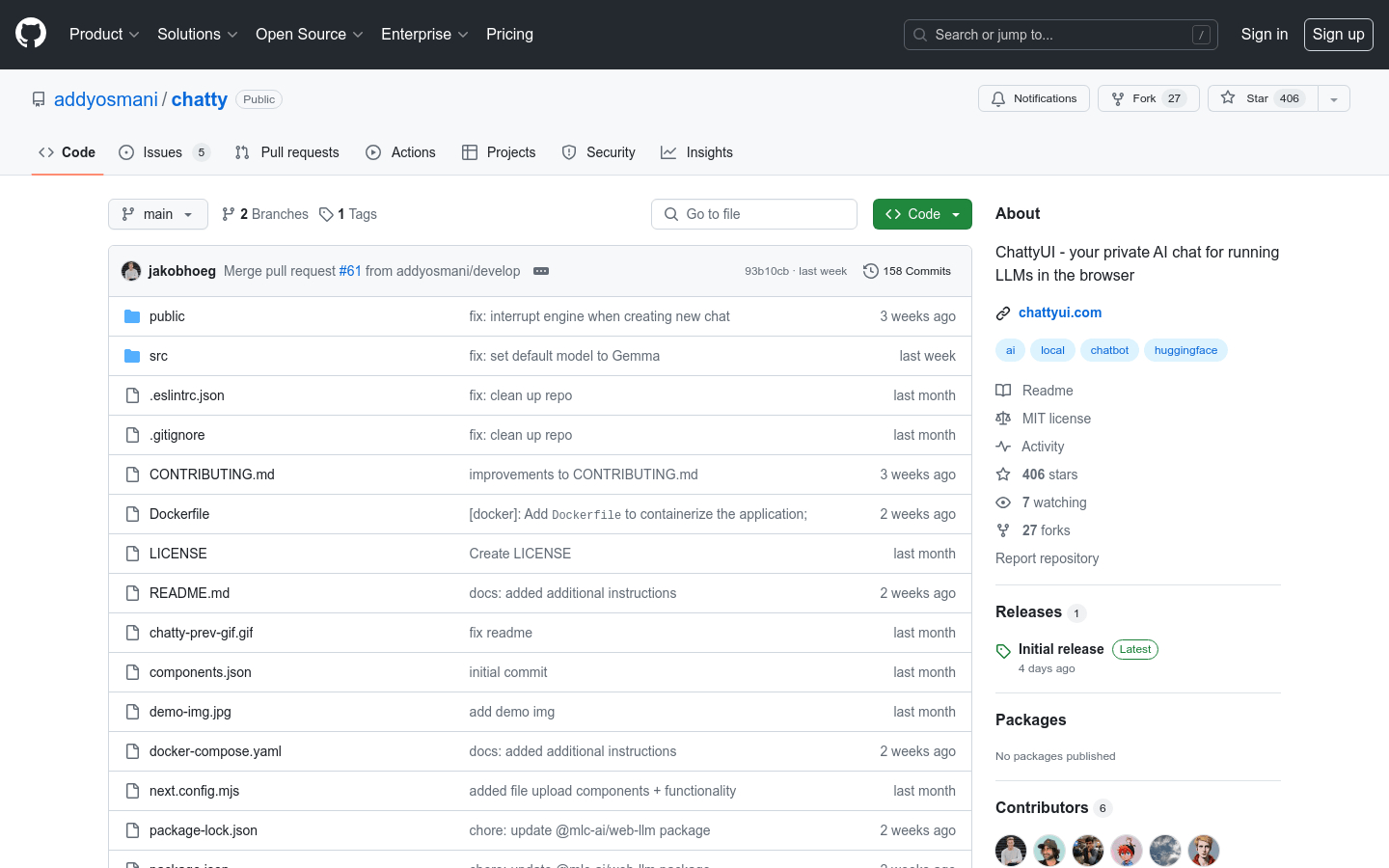Click the Notifications button
1389x868 pixels.
tap(1034, 98)
